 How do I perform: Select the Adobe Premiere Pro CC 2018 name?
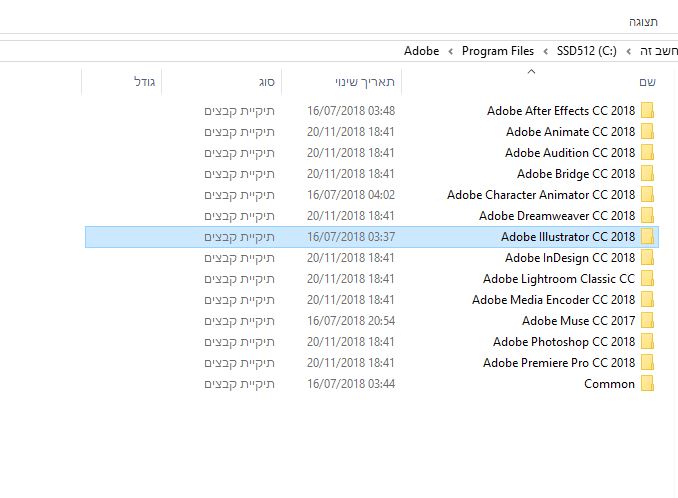(x=559, y=363)
